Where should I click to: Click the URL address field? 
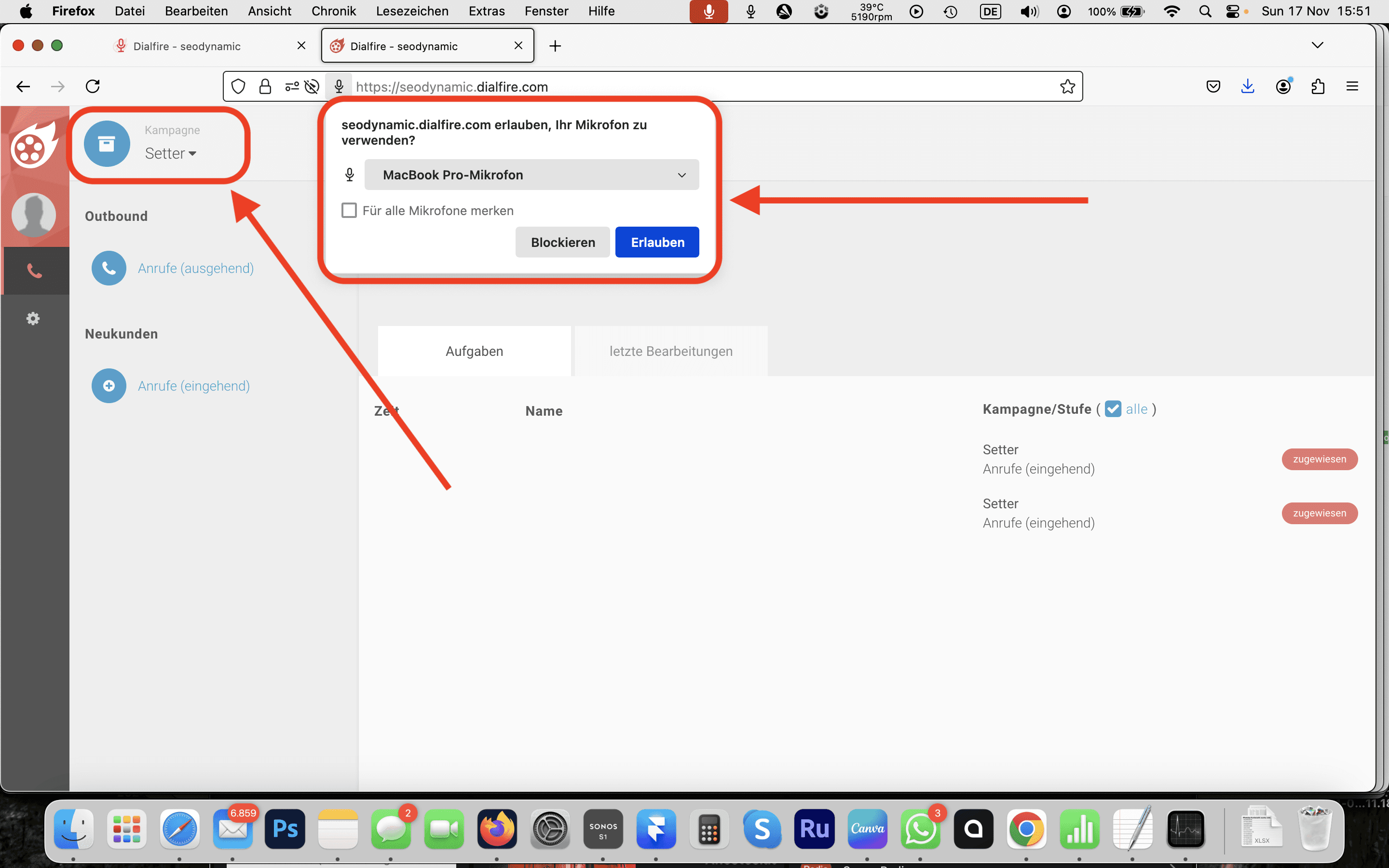click(x=689, y=87)
